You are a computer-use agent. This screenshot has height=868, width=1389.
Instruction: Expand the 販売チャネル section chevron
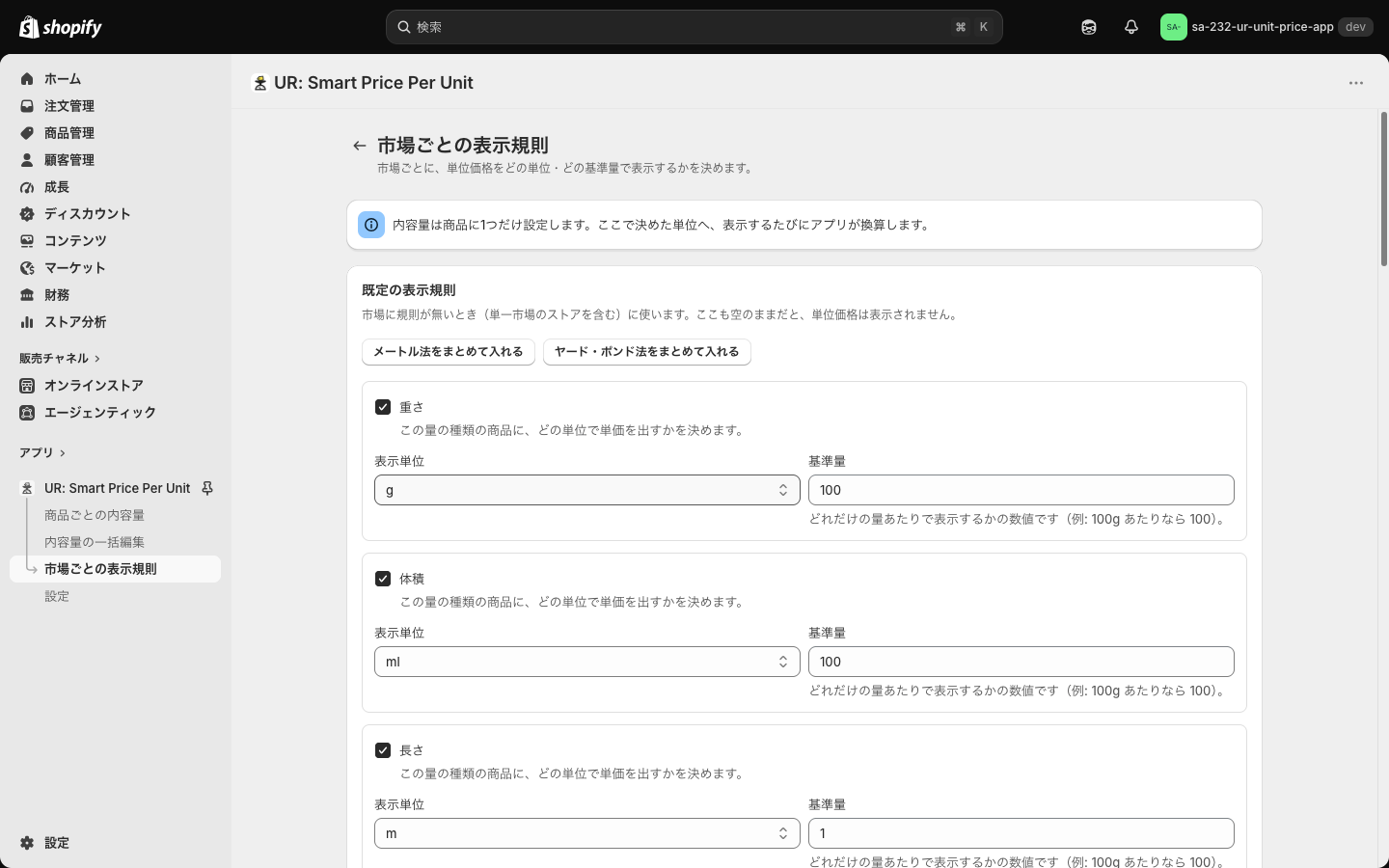pos(97,359)
